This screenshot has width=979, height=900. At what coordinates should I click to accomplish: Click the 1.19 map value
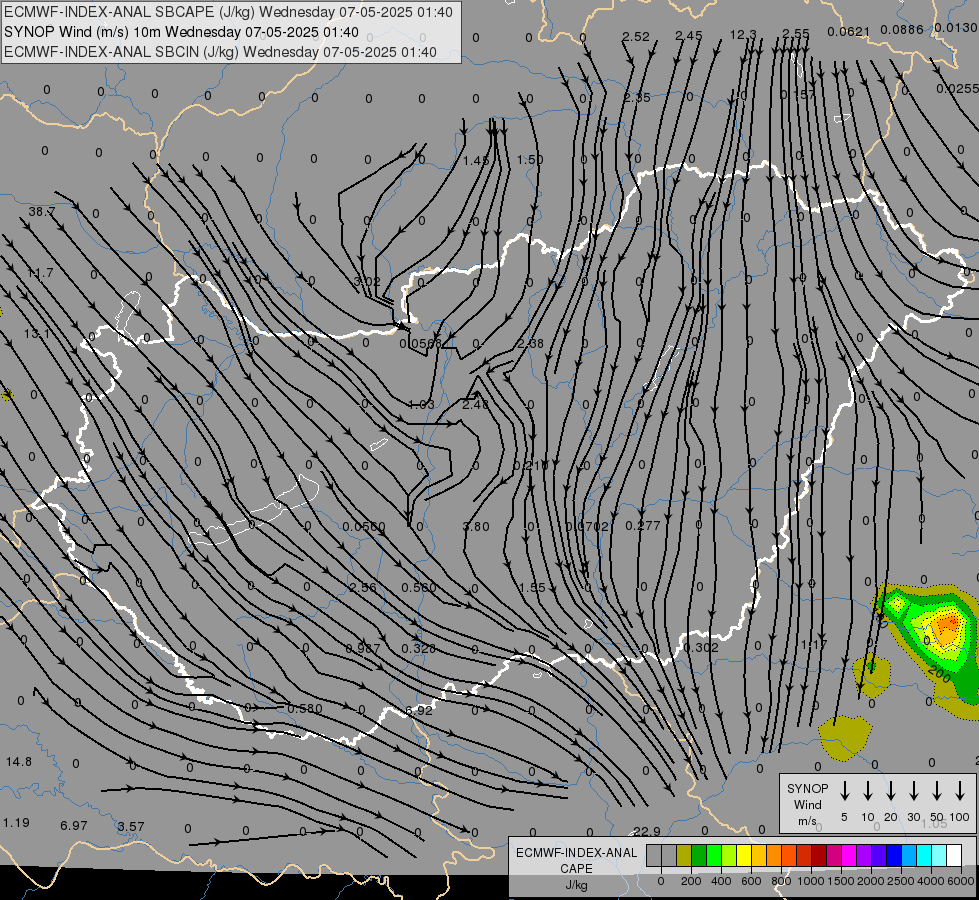pos(16,823)
